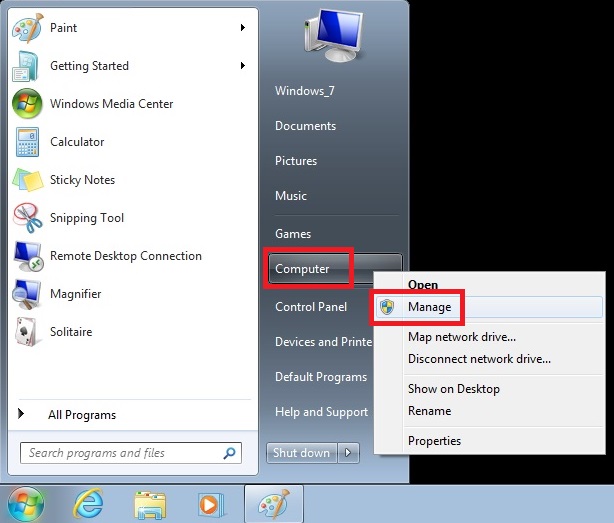Expand the All Programs arrow

22,413
